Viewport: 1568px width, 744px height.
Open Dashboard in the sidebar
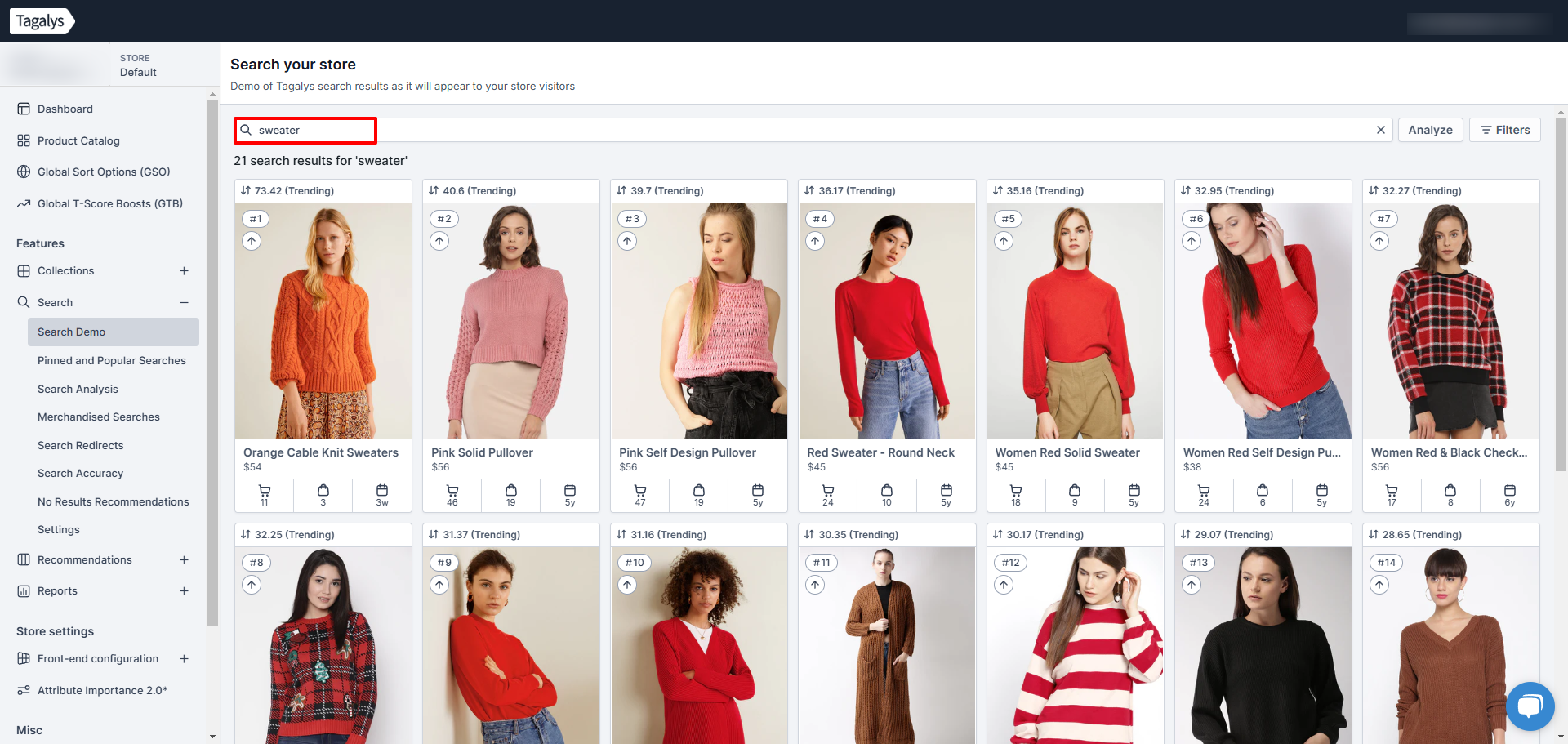click(x=65, y=109)
